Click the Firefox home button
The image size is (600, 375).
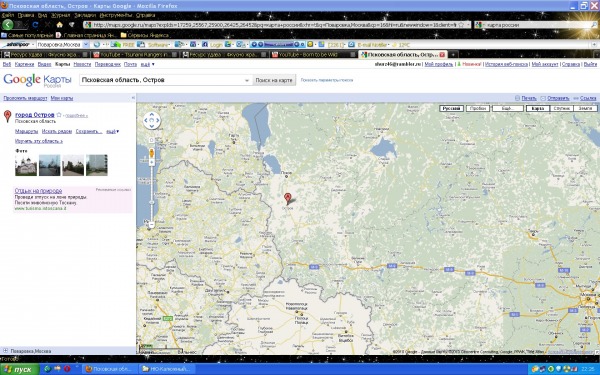[x=59, y=25]
